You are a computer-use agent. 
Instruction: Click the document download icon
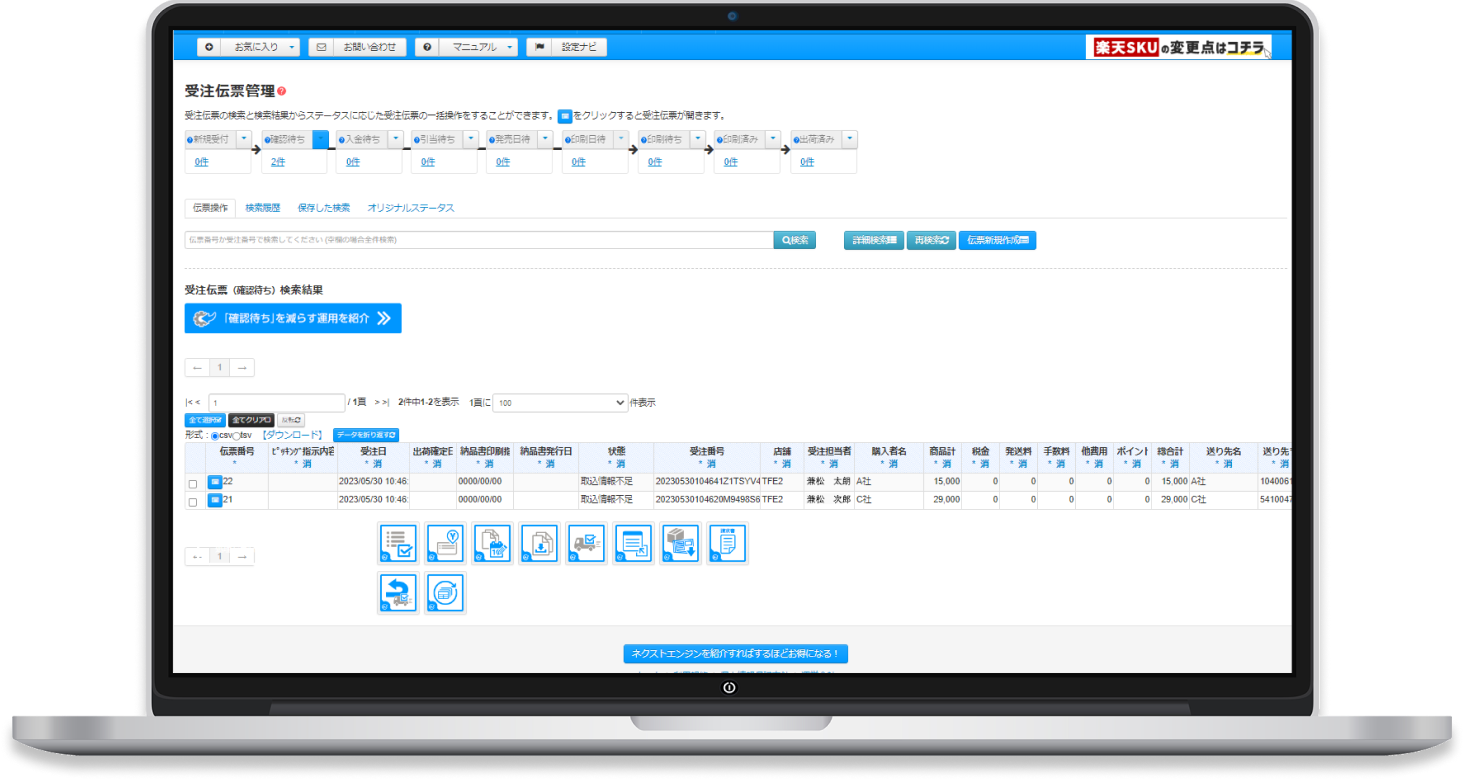pos(539,543)
